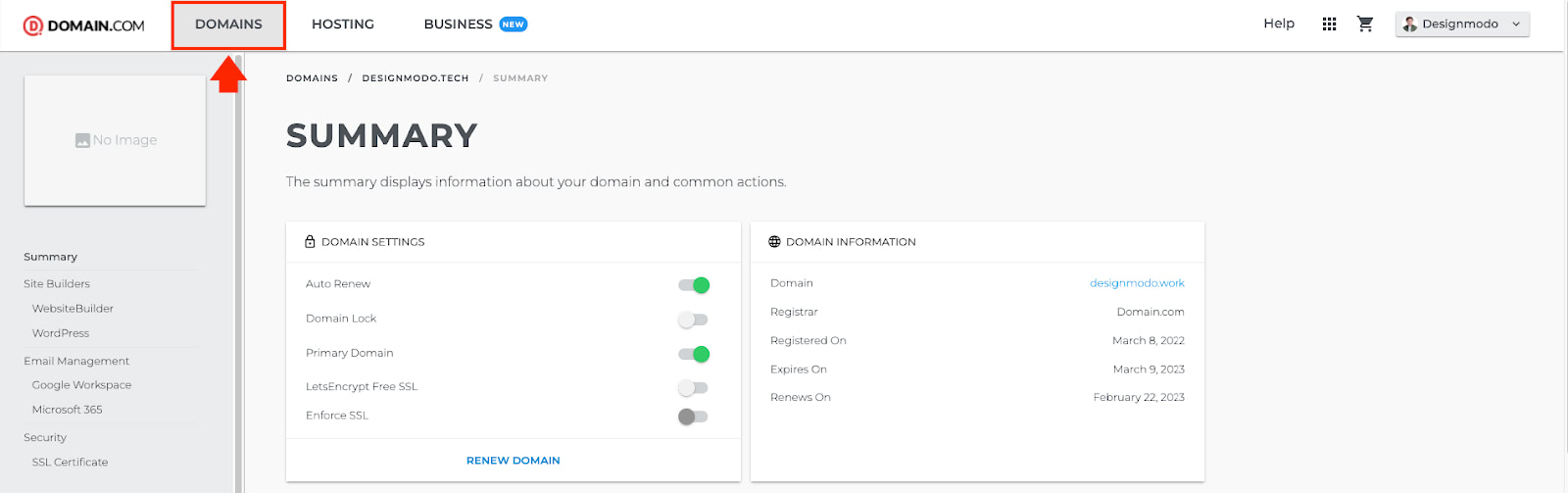This screenshot has width=1568, height=493.
Task: Go to DOMAINS breadcrumb
Action: click(x=312, y=78)
